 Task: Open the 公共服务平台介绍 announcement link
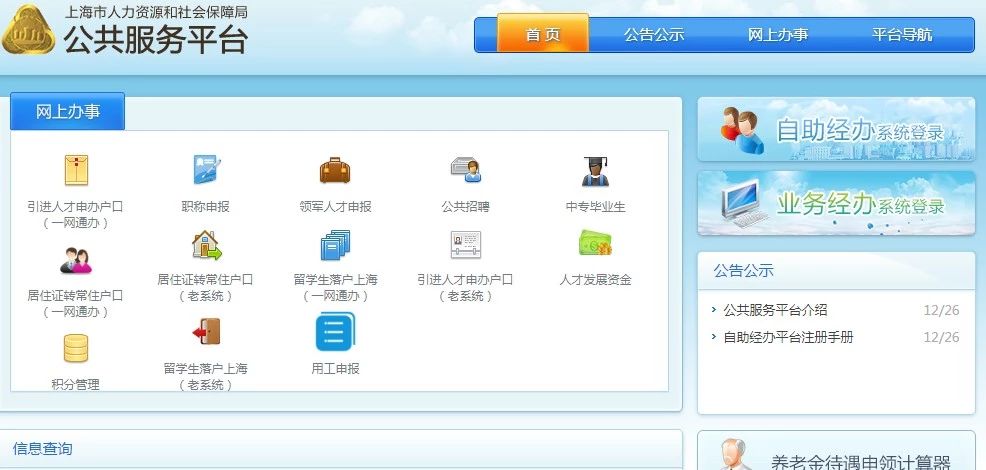pyautogui.click(x=776, y=310)
